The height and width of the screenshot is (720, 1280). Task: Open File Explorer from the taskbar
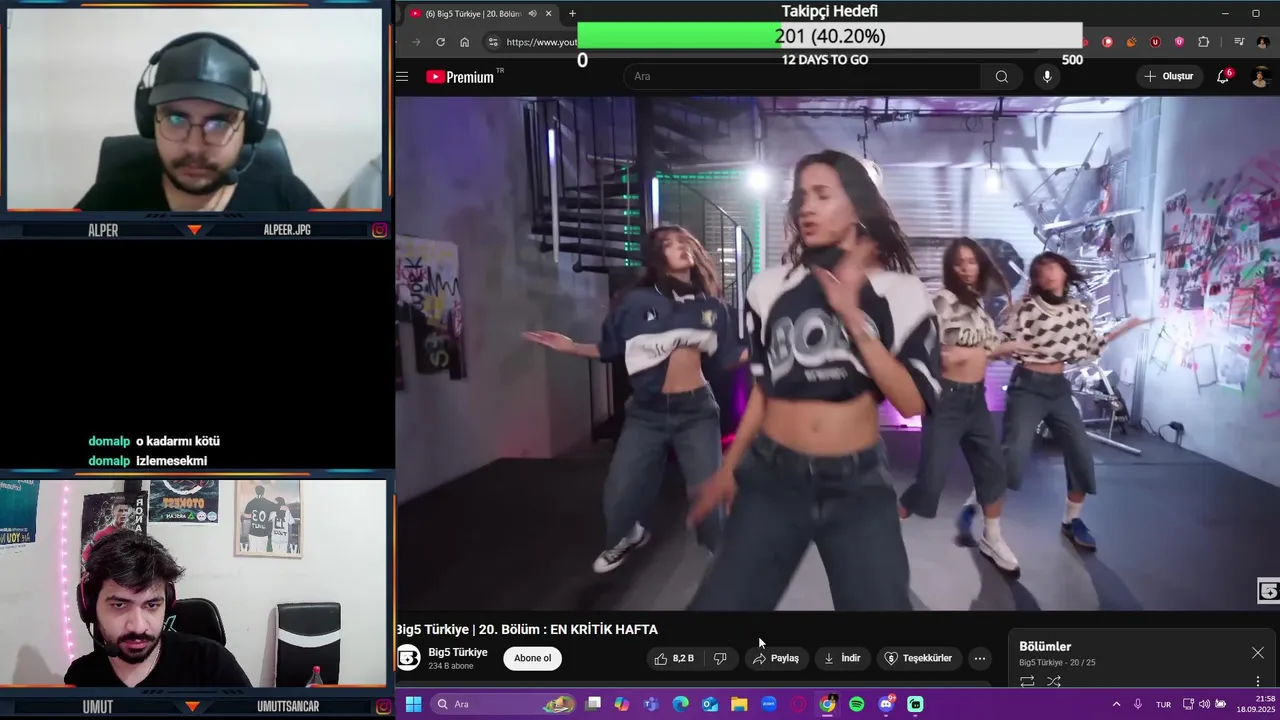(739, 704)
